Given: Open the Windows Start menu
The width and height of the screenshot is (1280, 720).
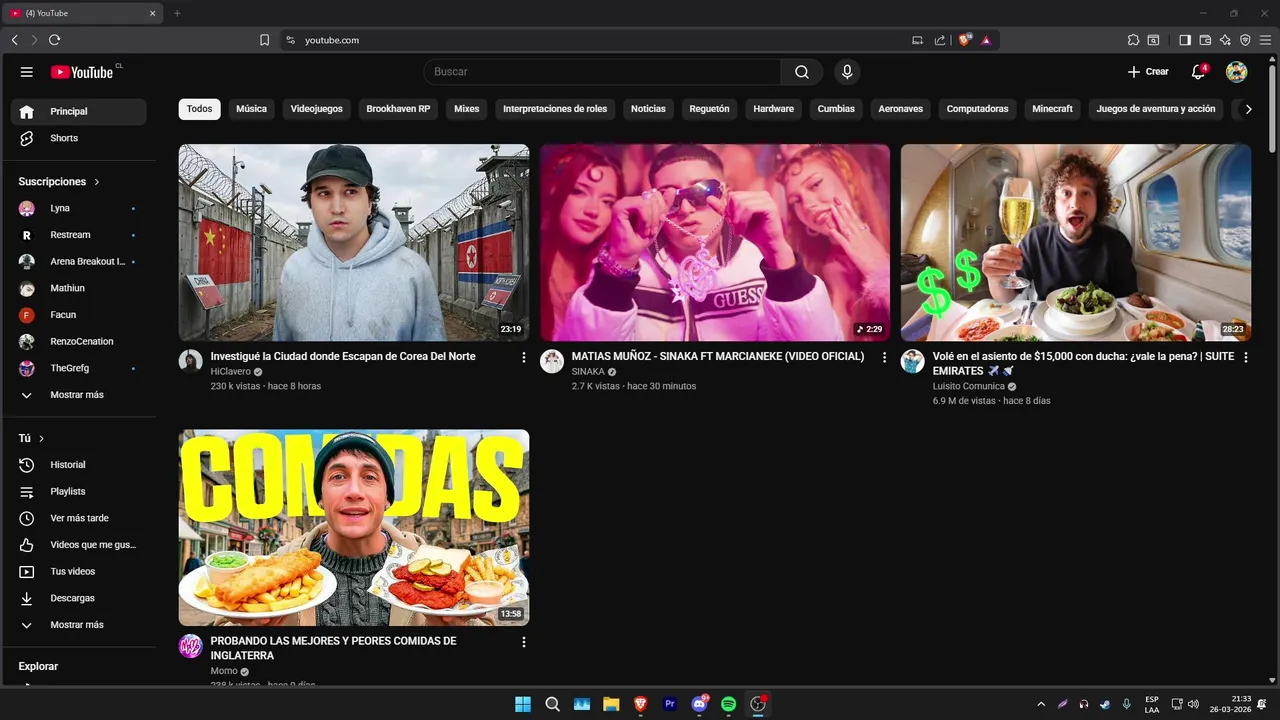Looking at the screenshot, I should point(523,704).
